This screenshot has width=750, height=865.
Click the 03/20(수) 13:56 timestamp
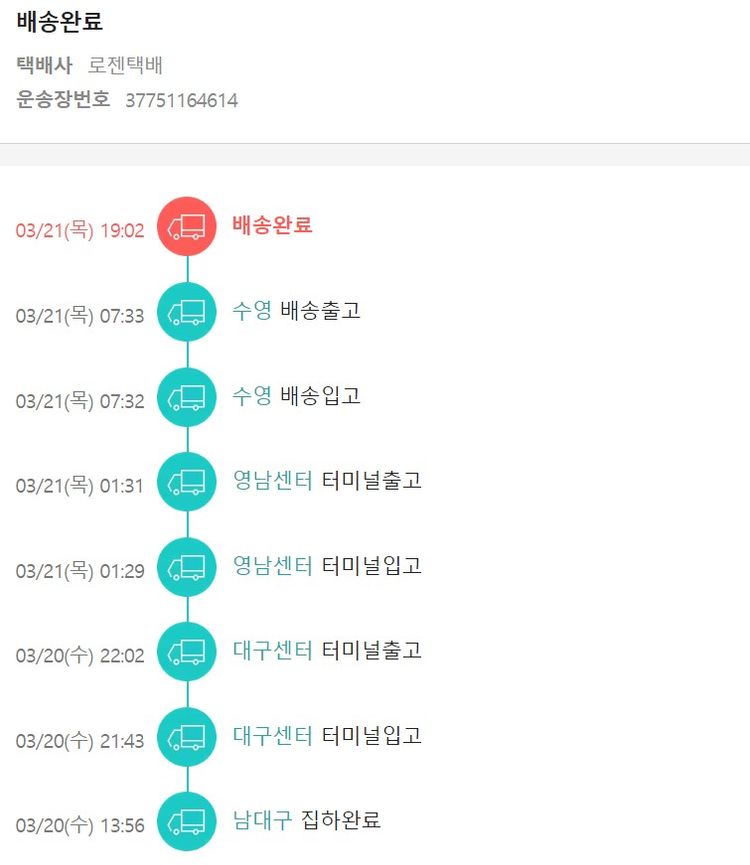[x=80, y=826]
